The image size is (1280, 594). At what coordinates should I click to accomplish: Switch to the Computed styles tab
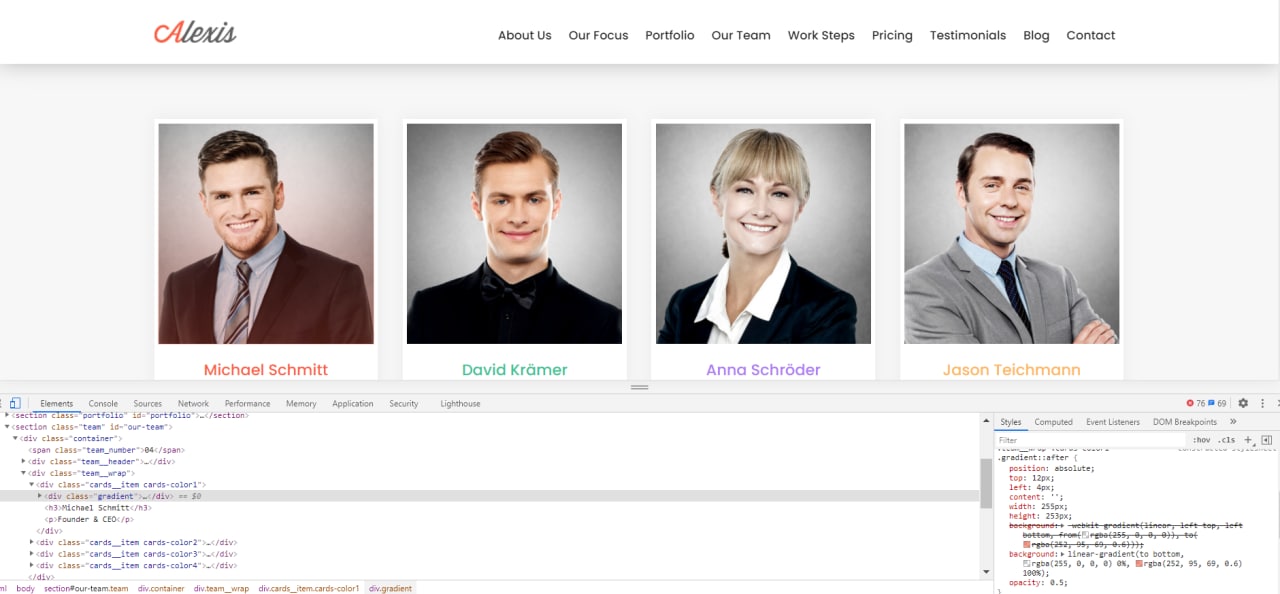click(x=1053, y=422)
